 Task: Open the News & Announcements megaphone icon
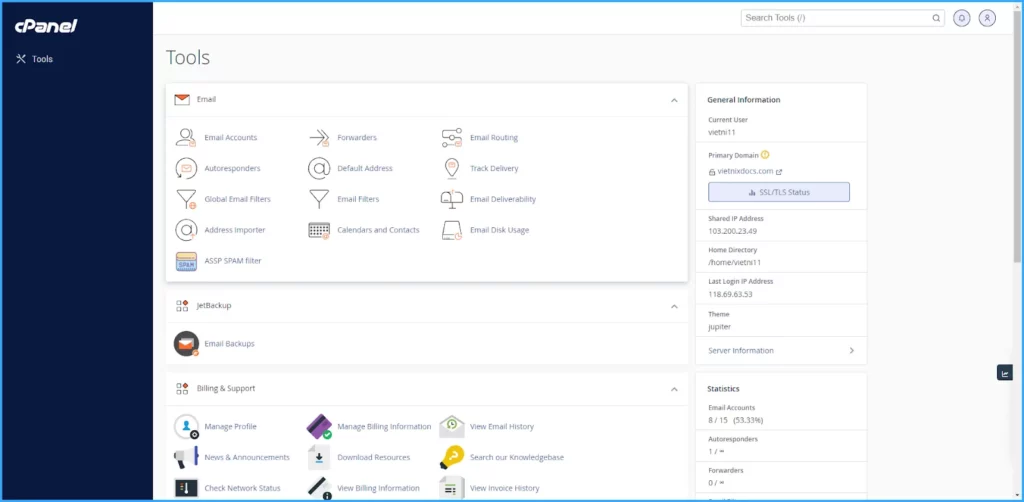pos(186,457)
